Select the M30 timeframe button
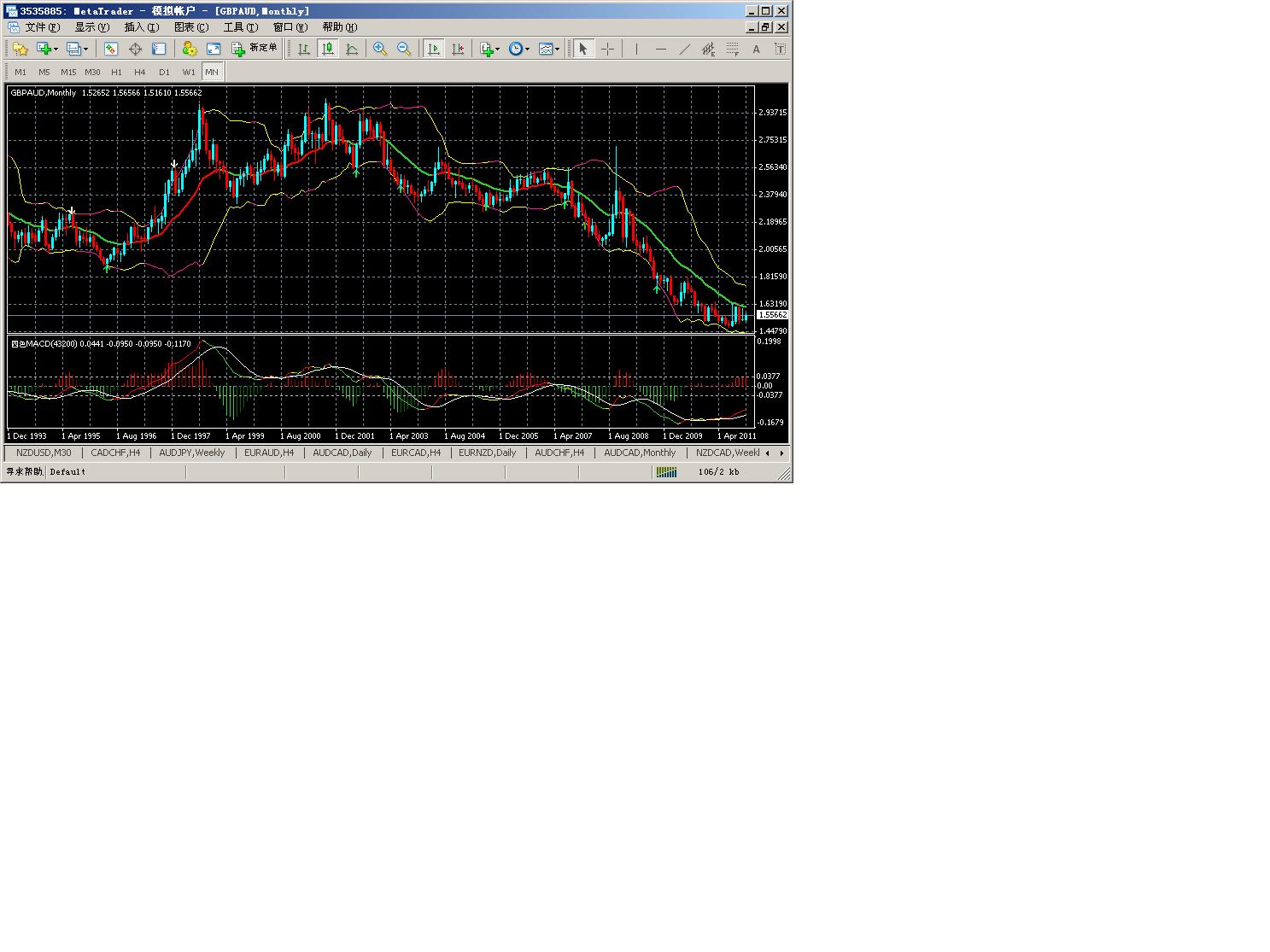The width and height of the screenshot is (1270, 952). (92, 73)
